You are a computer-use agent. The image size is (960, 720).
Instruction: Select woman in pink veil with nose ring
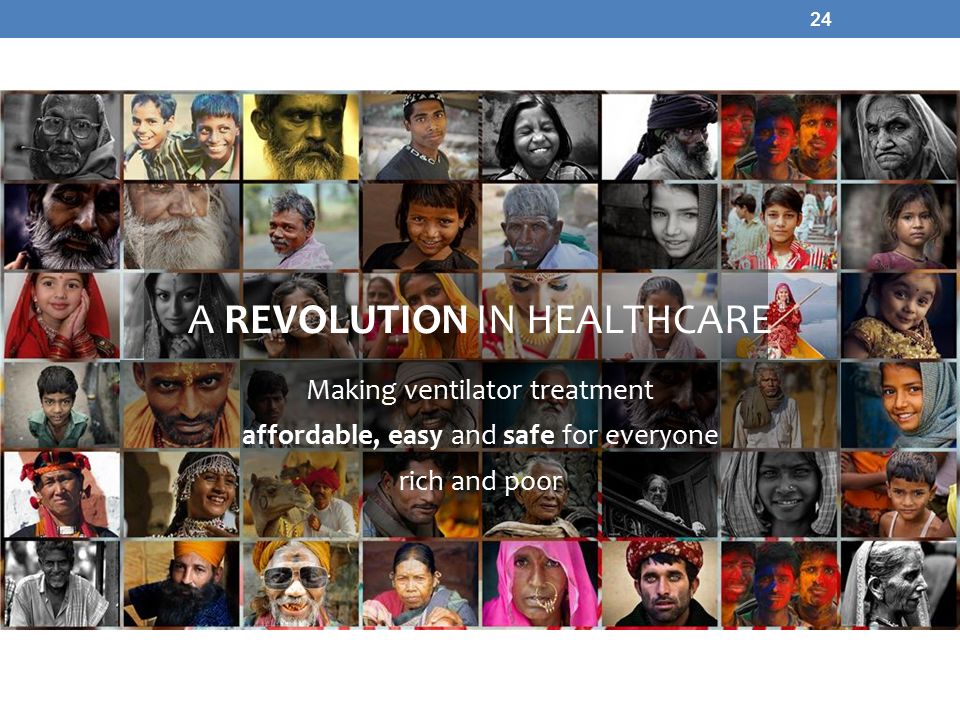coord(540,583)
